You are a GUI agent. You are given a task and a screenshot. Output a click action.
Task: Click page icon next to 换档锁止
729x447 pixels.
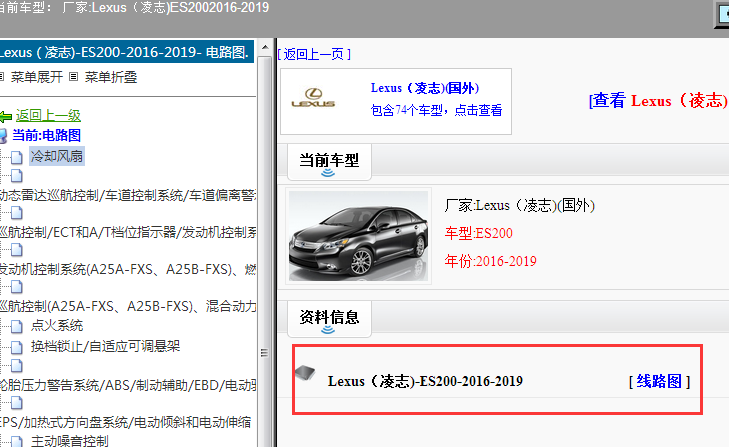(x=17, y=347)
